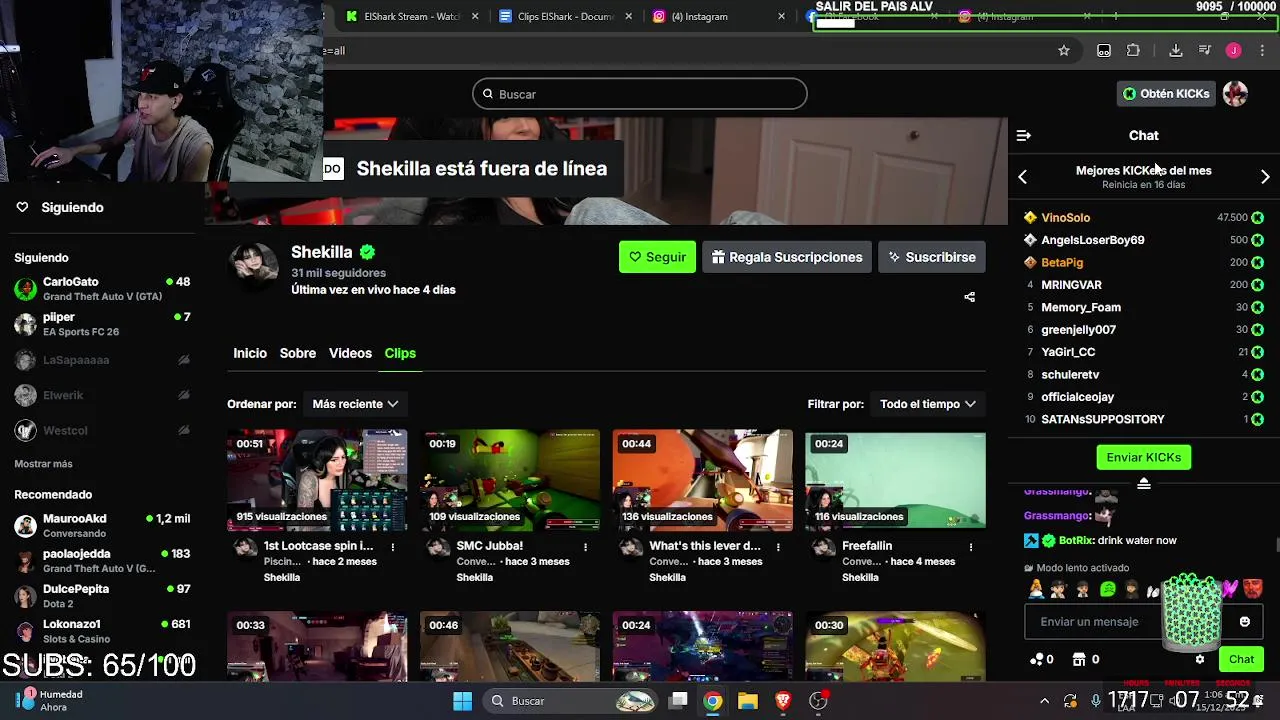Open File Explorer from the taskbar
This screenshot has width=1280, height=720.
click(748, 701)
